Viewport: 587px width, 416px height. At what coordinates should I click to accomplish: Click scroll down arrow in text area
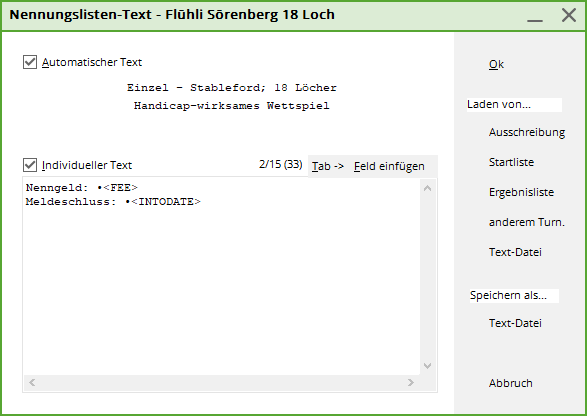[428, 365]
